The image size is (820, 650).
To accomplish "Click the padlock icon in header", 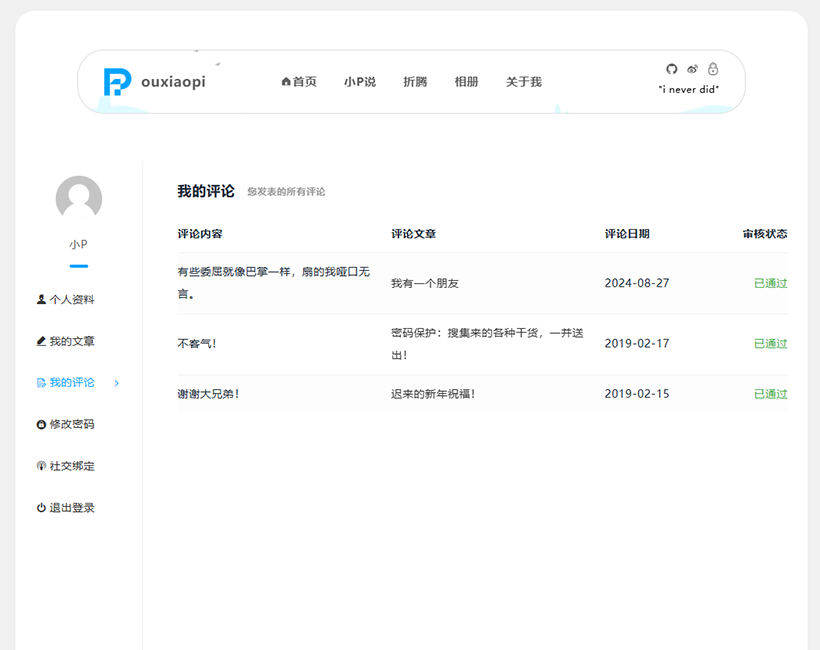I will pyautogui.click(x=713, y=69).
